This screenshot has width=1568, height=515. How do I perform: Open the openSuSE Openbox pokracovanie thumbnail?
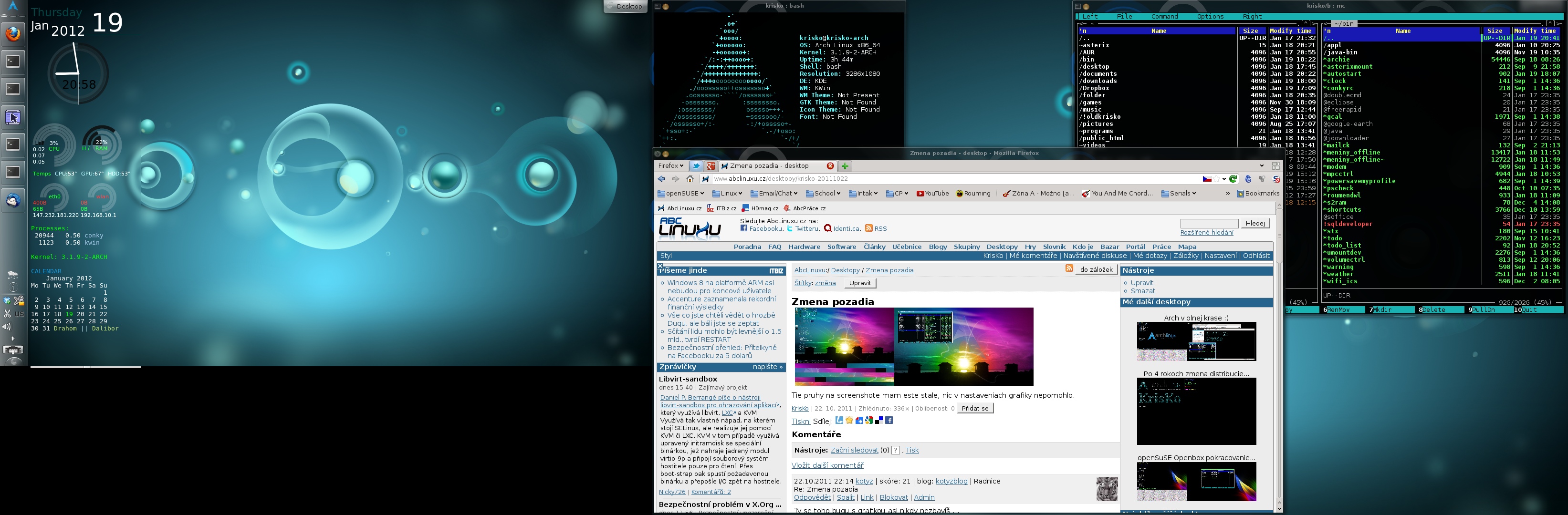(1196, 482)
